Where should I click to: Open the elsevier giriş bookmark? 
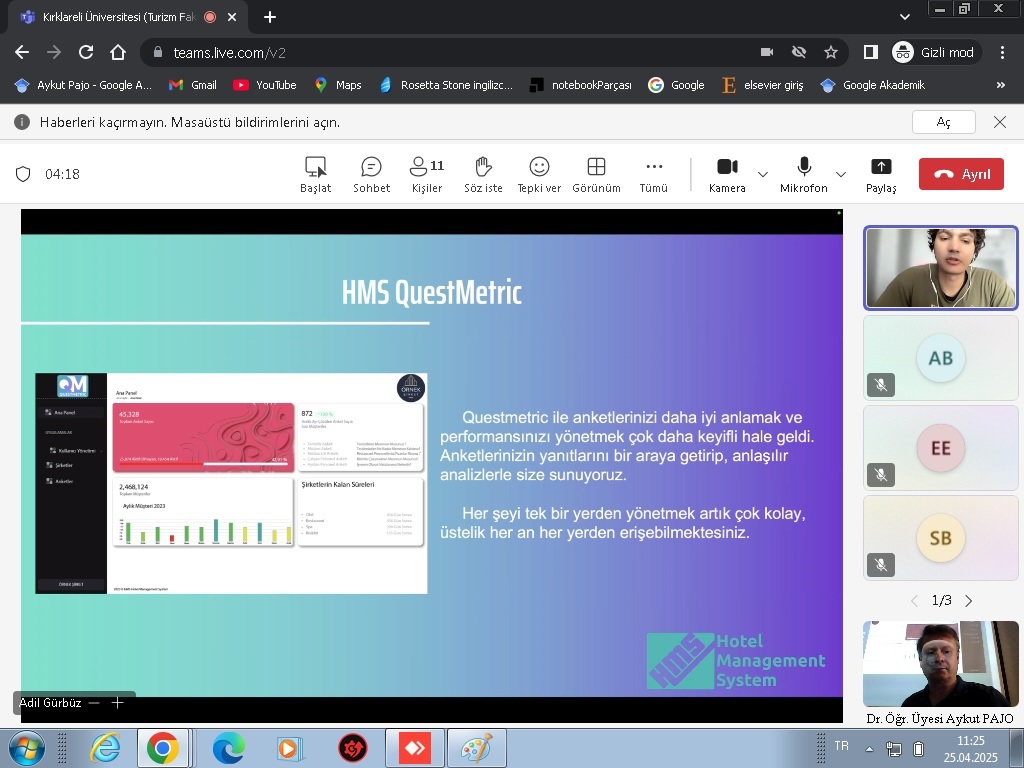763,85
